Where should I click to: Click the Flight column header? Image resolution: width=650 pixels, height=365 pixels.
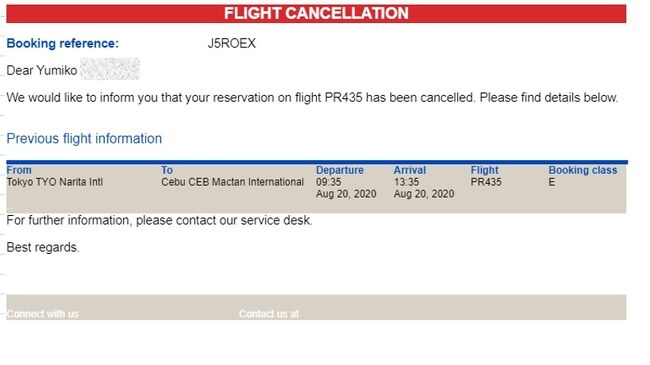click(x=484, y=170)
